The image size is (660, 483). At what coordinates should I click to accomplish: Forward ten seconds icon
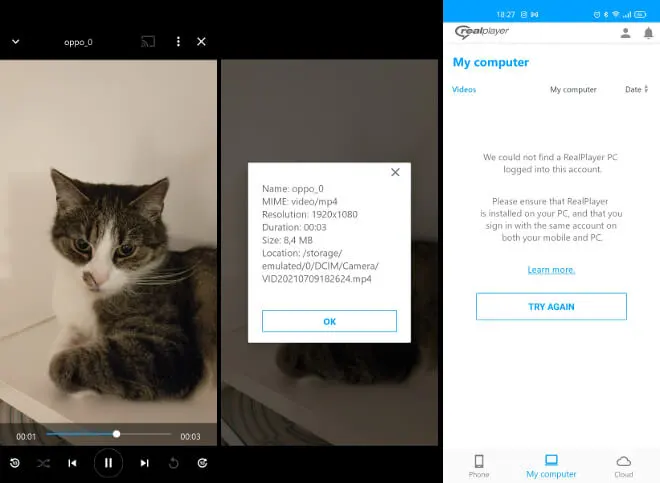[x=202, y=463]
